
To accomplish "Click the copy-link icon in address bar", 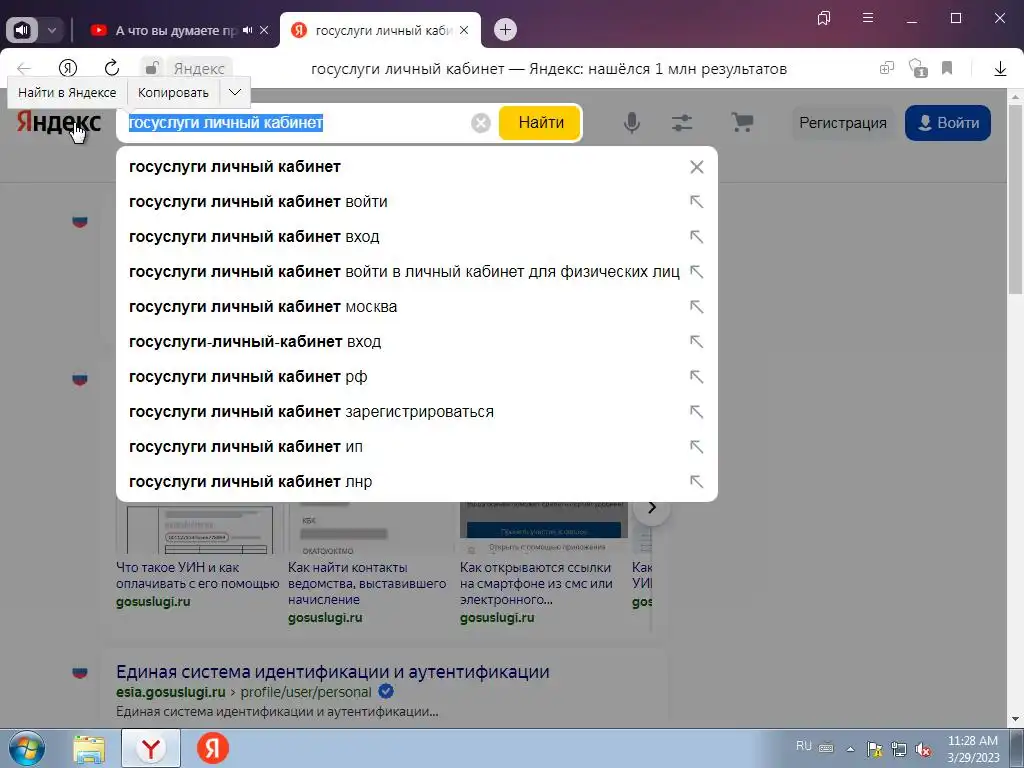I will click(x=886, y=68).
